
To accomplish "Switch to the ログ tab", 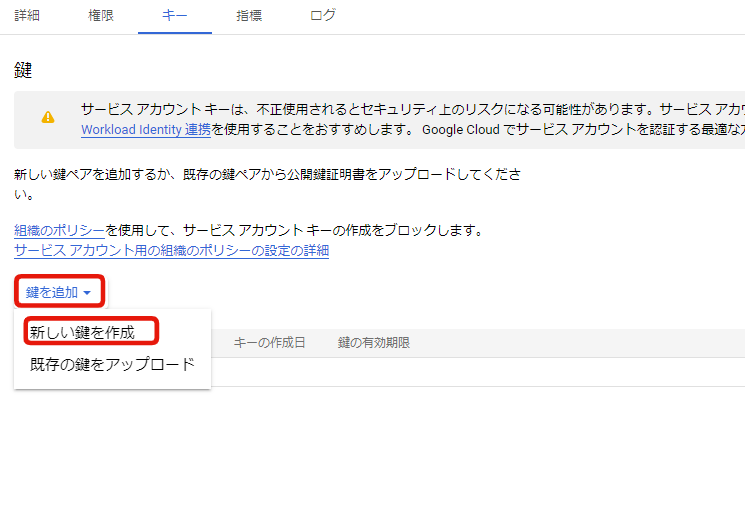I will point(323,16).
